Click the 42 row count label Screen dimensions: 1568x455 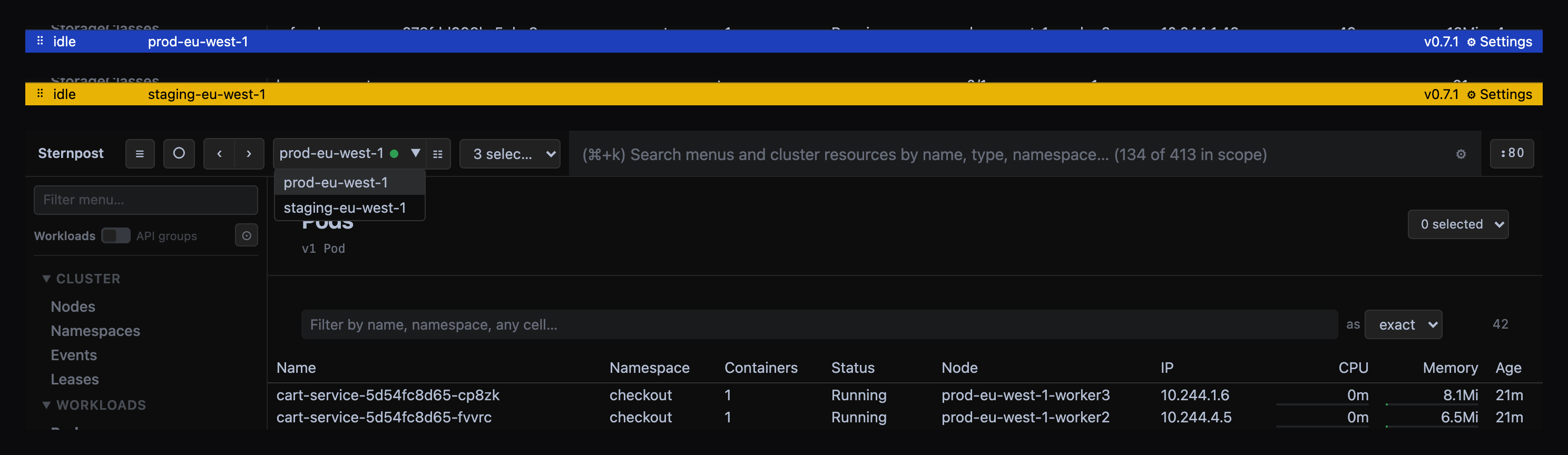click(1501, 324)
